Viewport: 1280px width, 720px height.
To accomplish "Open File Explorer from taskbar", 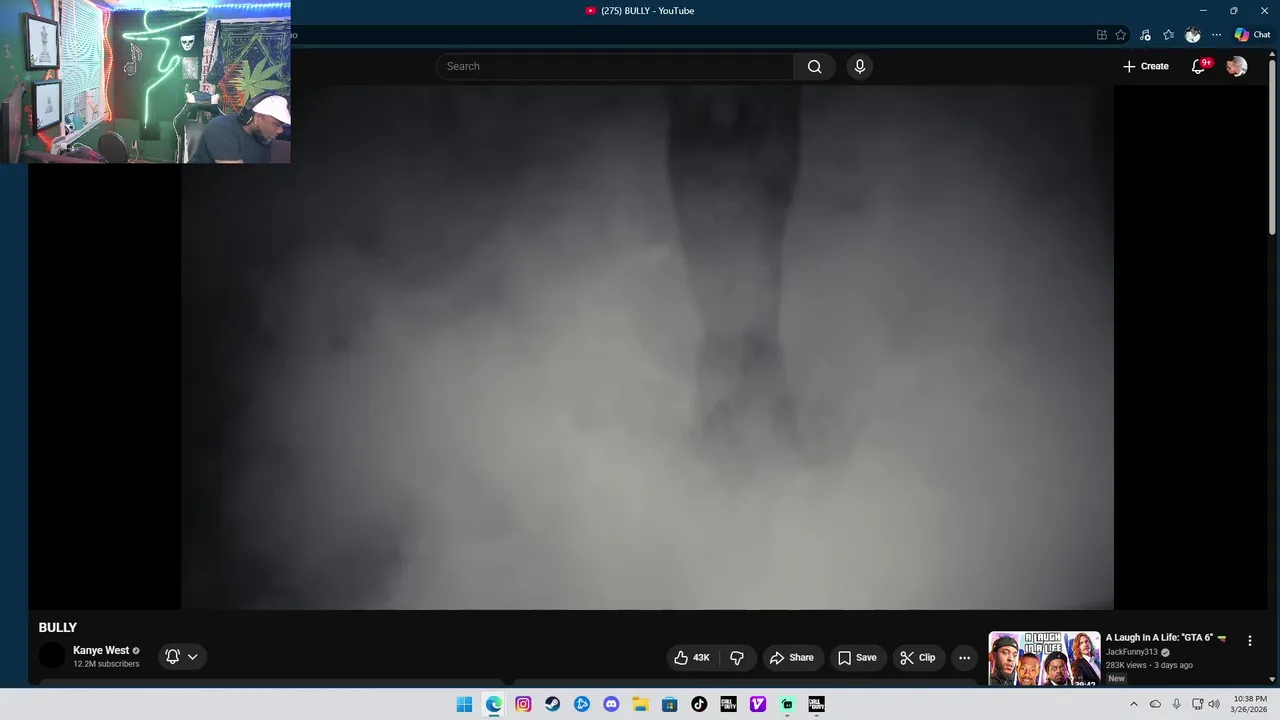I will pos(640,704).
